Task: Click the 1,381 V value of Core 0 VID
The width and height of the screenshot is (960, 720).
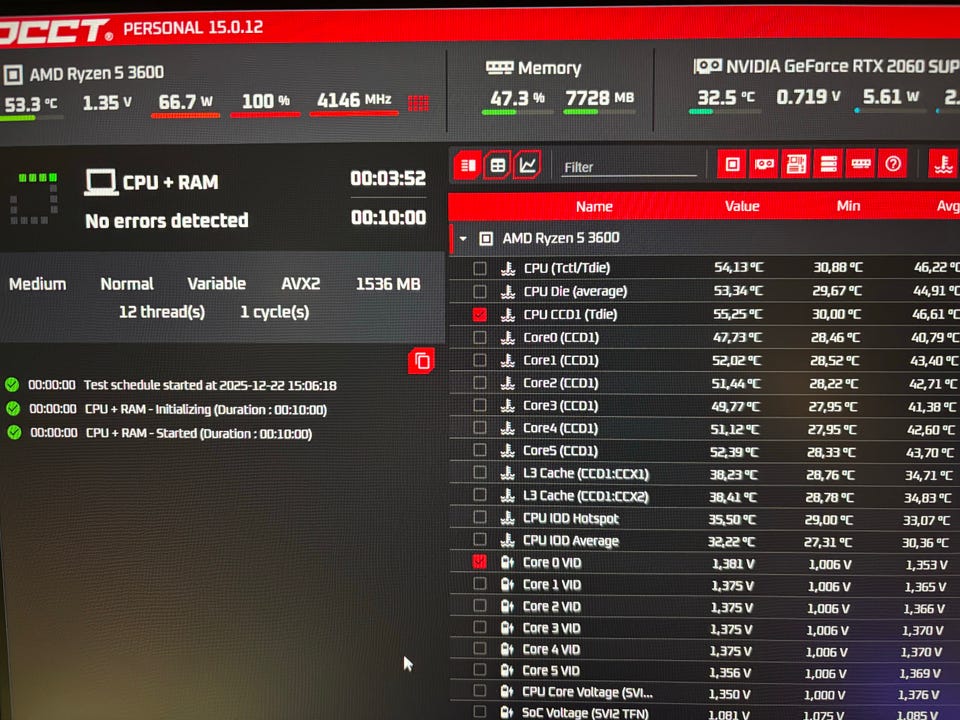Action: pyautogui.click(x=733, y=563)
